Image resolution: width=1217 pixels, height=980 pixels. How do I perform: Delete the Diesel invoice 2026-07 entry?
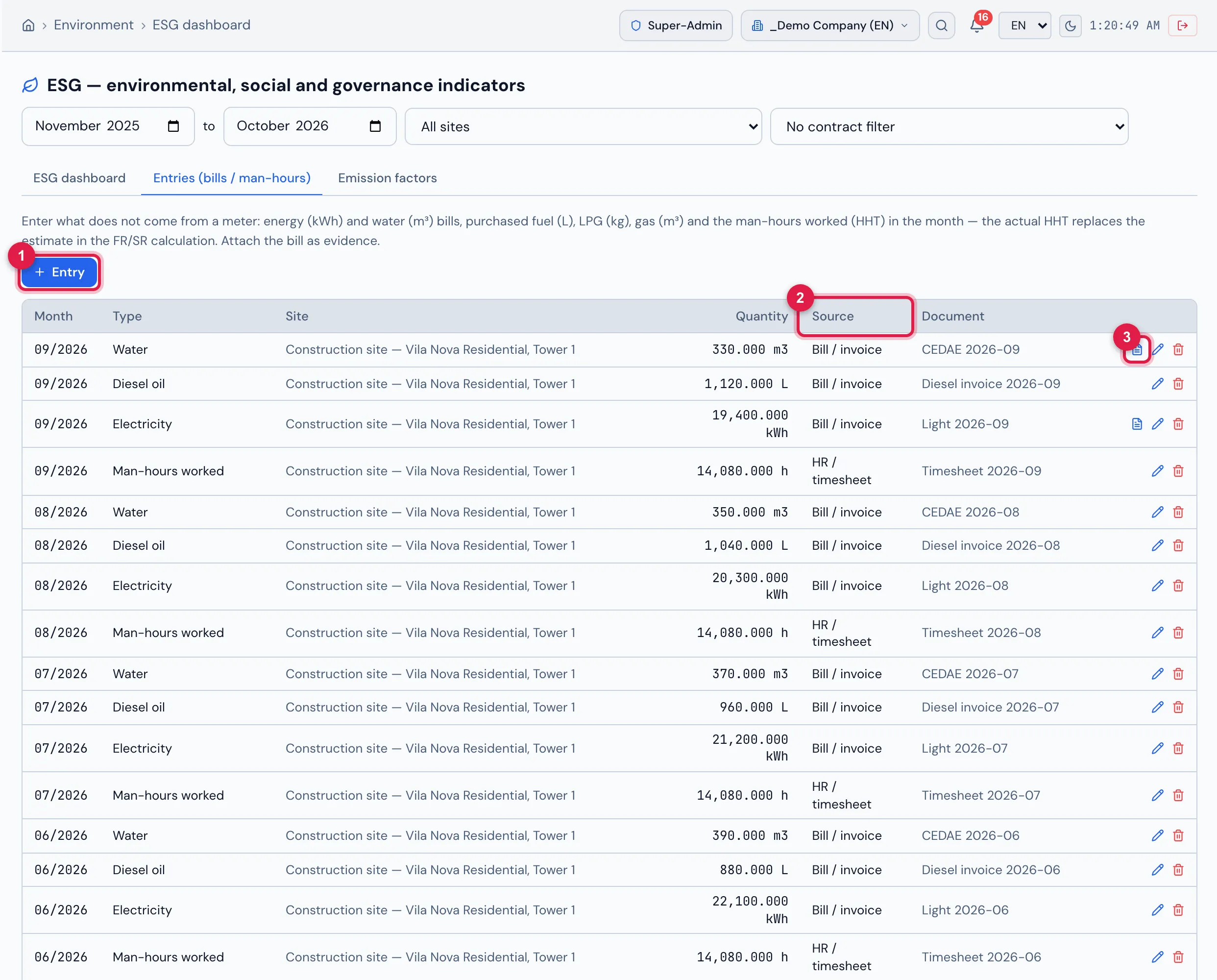pos(1178,707)
